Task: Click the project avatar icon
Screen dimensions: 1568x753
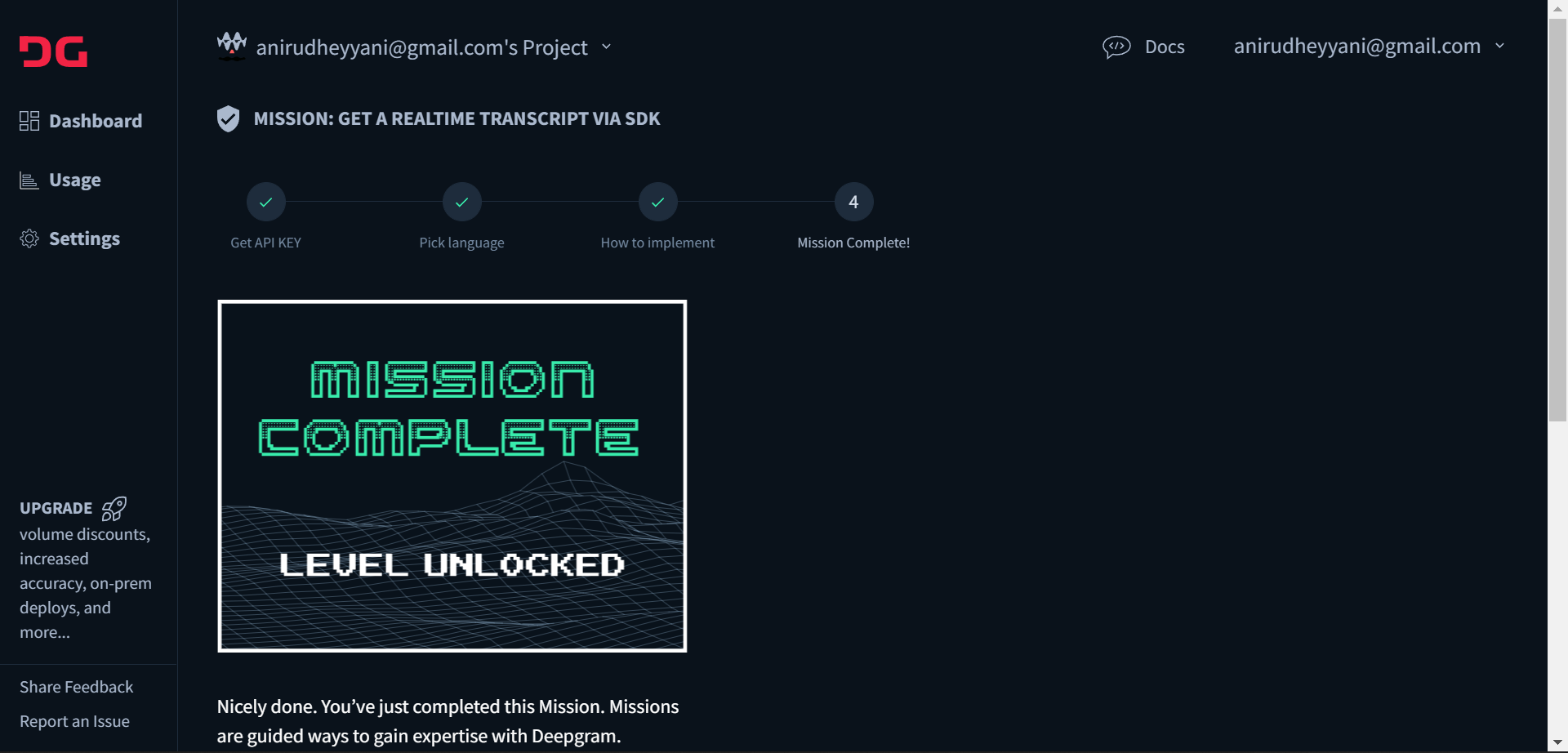Action: [x=232, y=46]
